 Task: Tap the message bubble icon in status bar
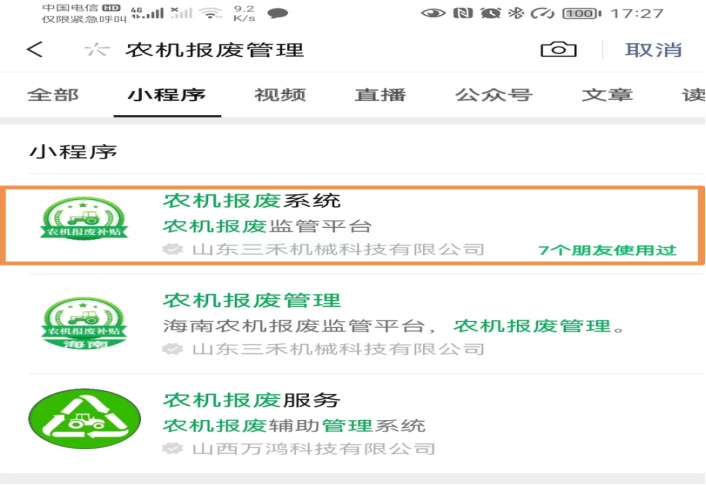[x=277, y=14]
